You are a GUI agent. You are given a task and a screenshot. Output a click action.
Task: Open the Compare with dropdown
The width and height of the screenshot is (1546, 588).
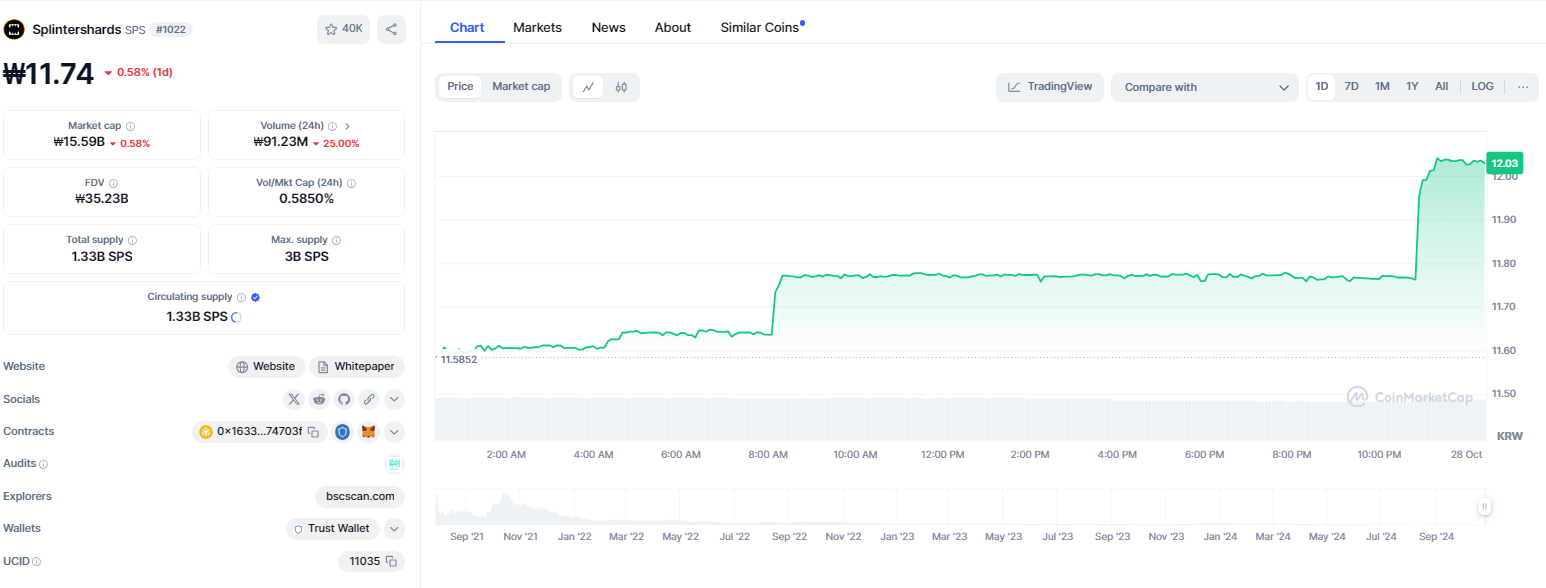pos(1204,87)
